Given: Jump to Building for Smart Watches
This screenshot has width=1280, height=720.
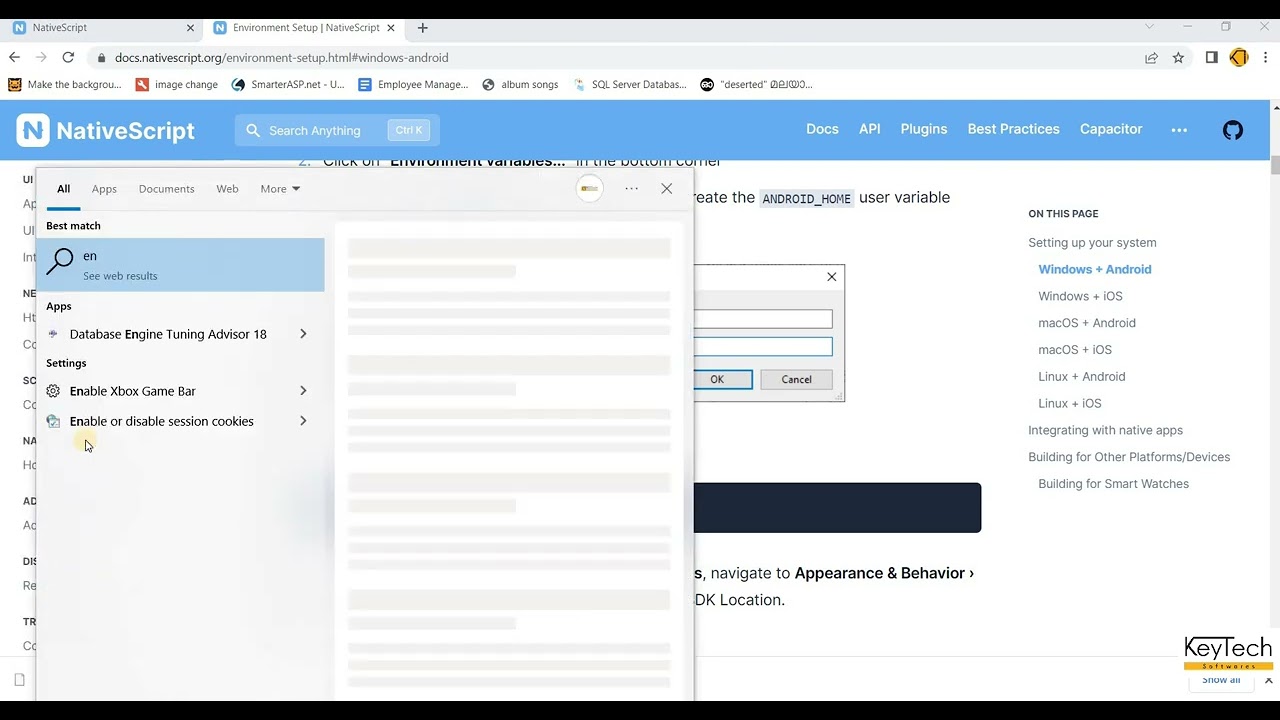Looking at the screenshot, I should 1113,484.
